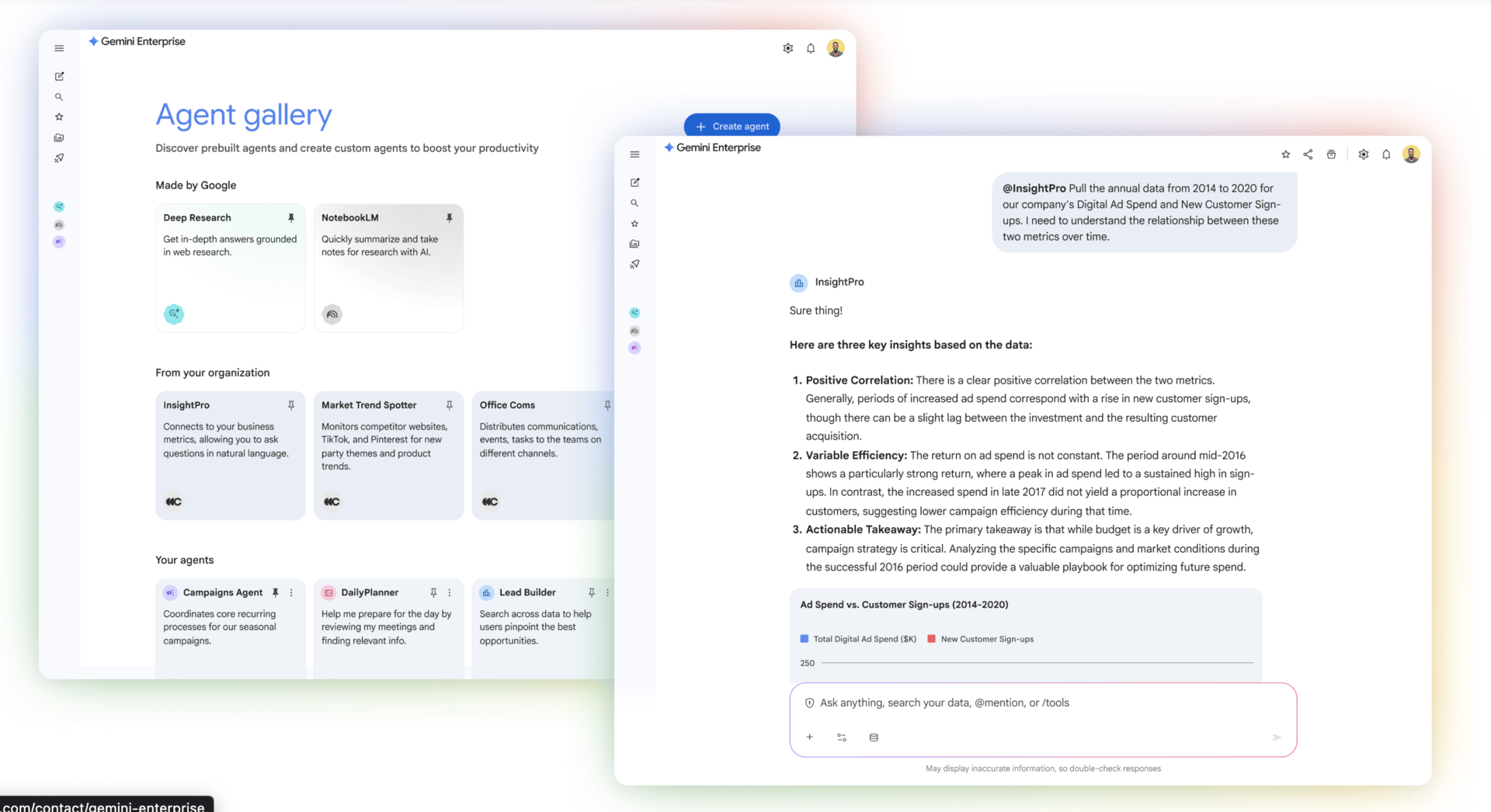Click search icon in chat window sidebar

coord(634,203)
